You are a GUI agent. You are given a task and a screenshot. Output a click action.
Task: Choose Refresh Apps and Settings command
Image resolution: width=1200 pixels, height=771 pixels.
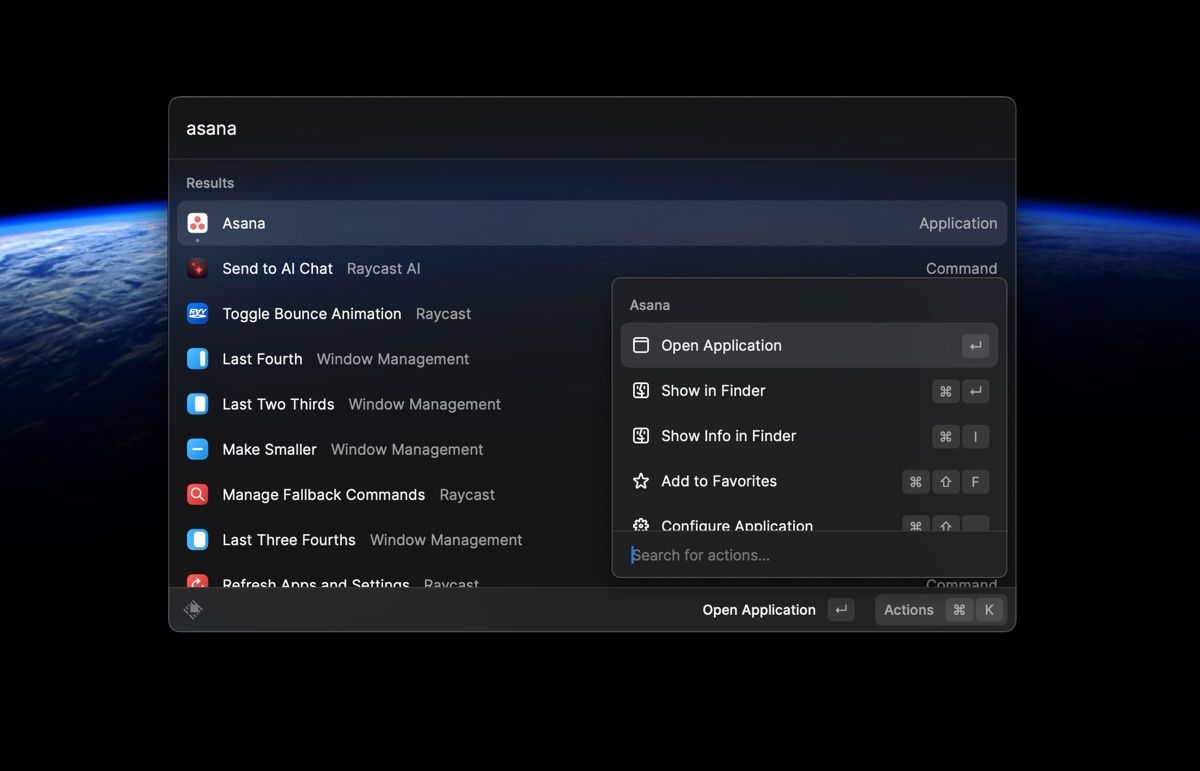pyautogui.click(x=315, y=584)
